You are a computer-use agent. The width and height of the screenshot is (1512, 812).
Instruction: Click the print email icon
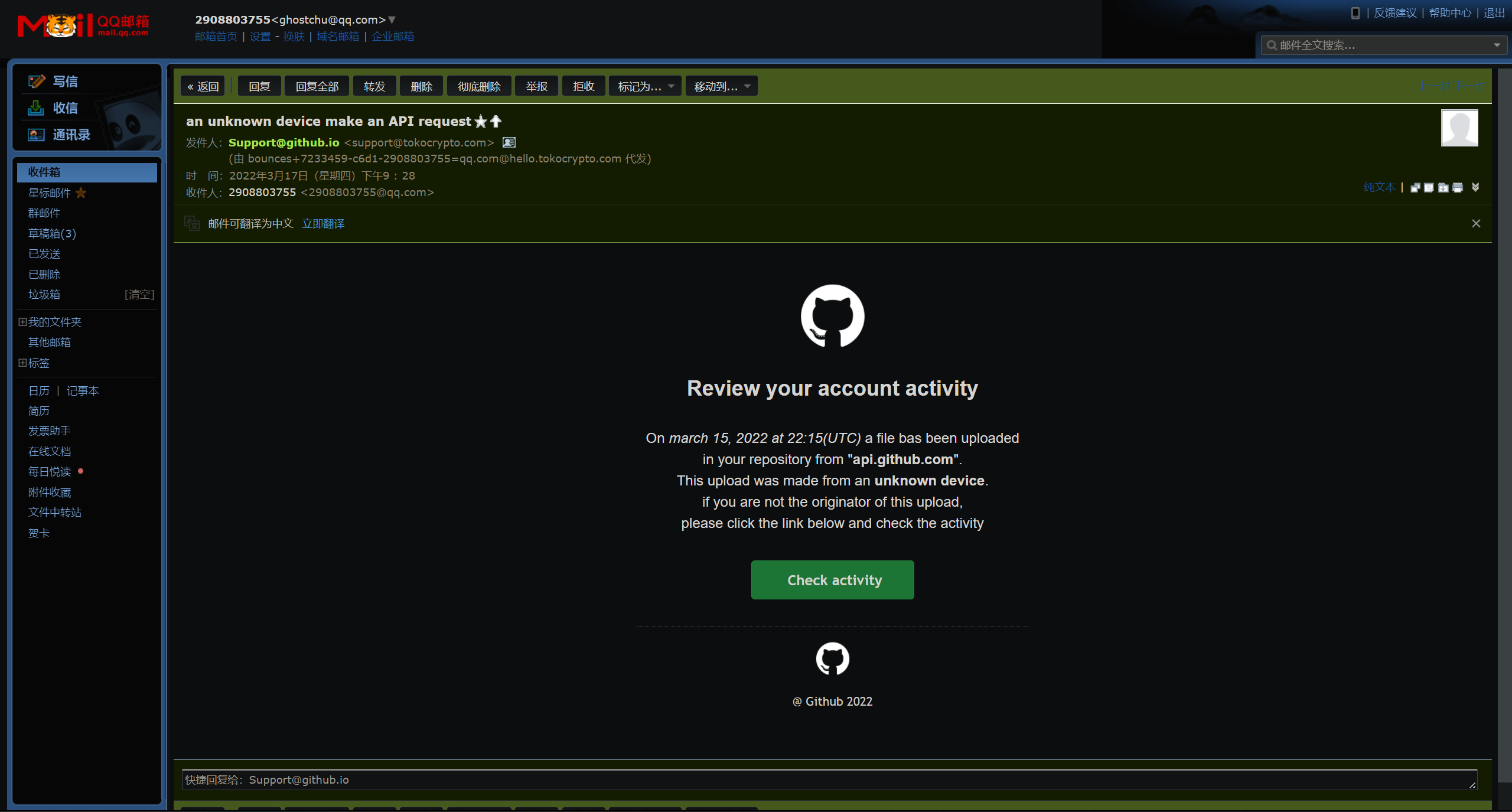coord(1458,188)
